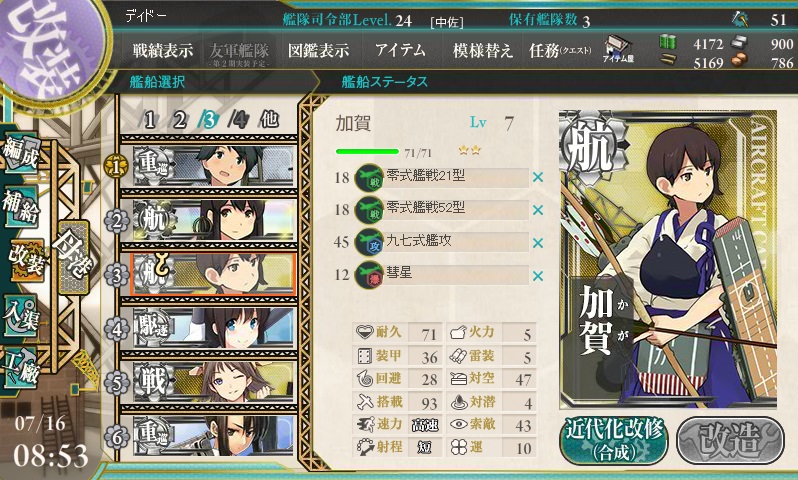Screen dimensions: 798x480
Task: Switch to fleet tab 1
Action: 150,121
